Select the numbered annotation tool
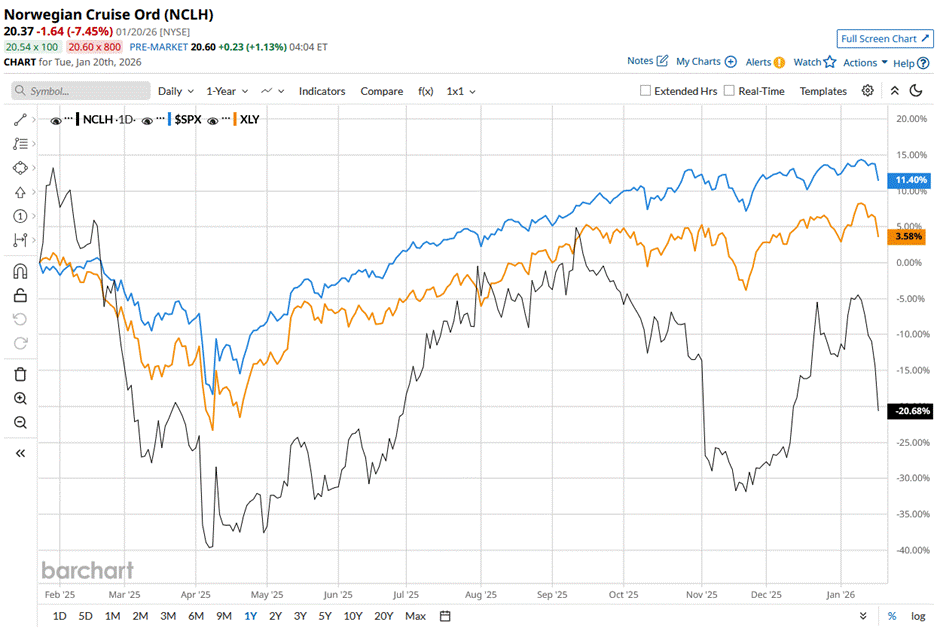This screenshot has width=937, height=628. click(x=20, y=216)
